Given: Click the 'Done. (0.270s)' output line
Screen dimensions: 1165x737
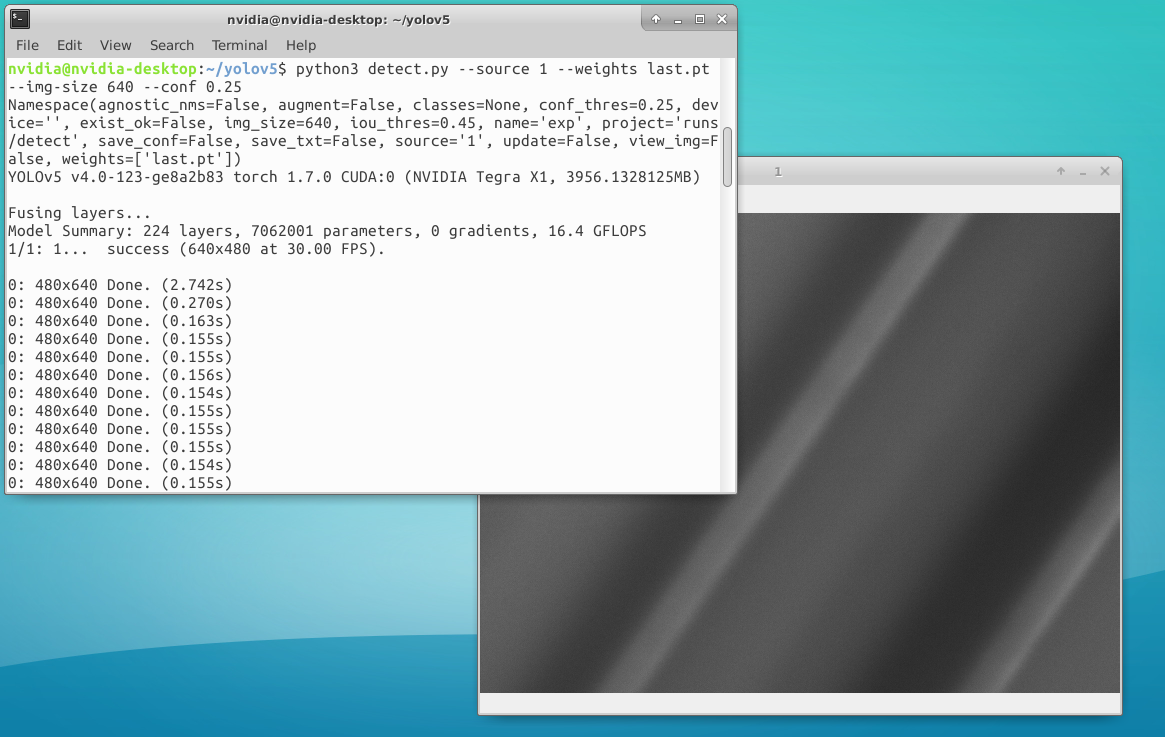Looking at the screenshot, I should (x=120, y=303).
